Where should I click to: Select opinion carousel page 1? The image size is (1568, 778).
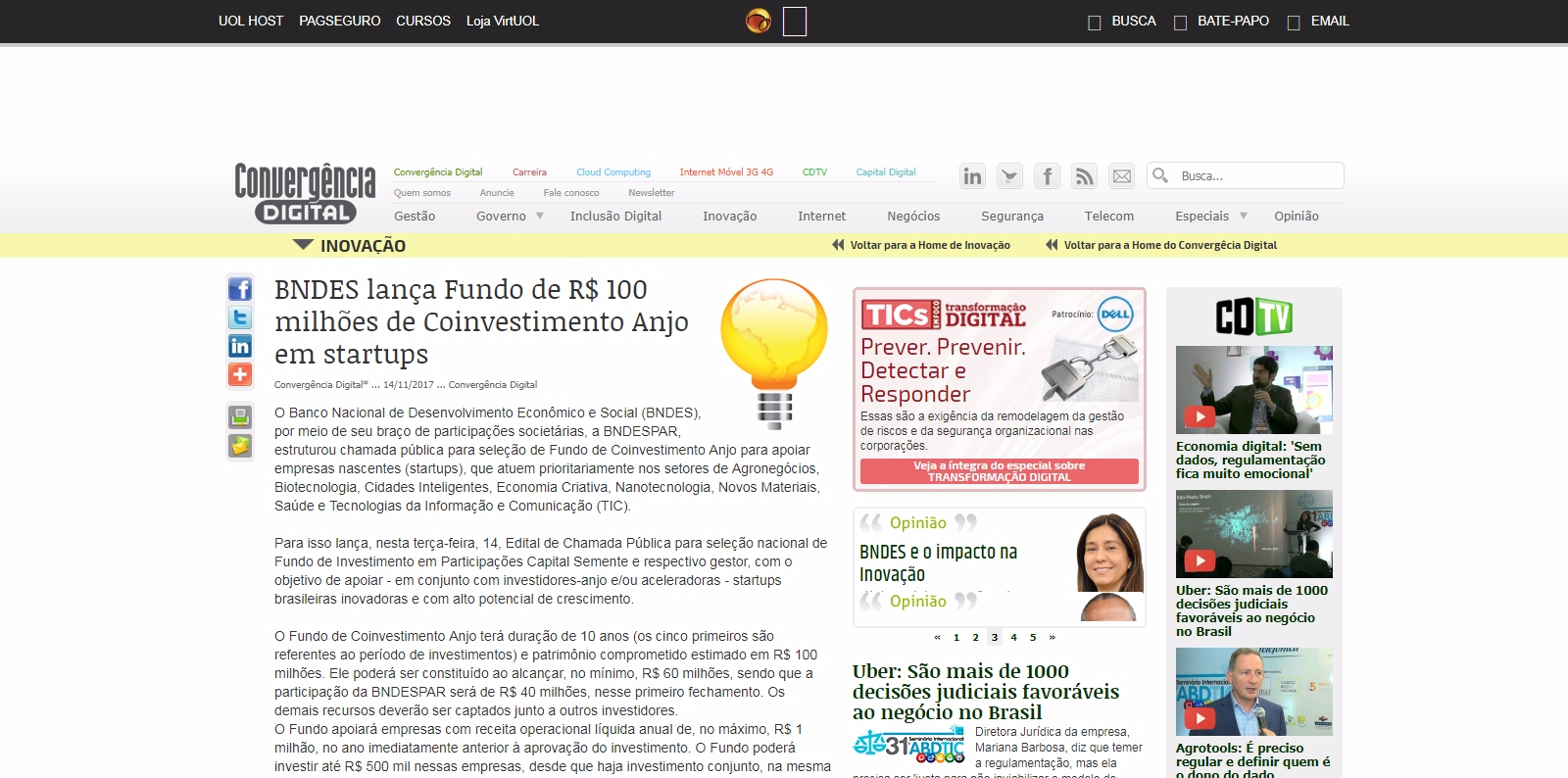pos(956,637)
